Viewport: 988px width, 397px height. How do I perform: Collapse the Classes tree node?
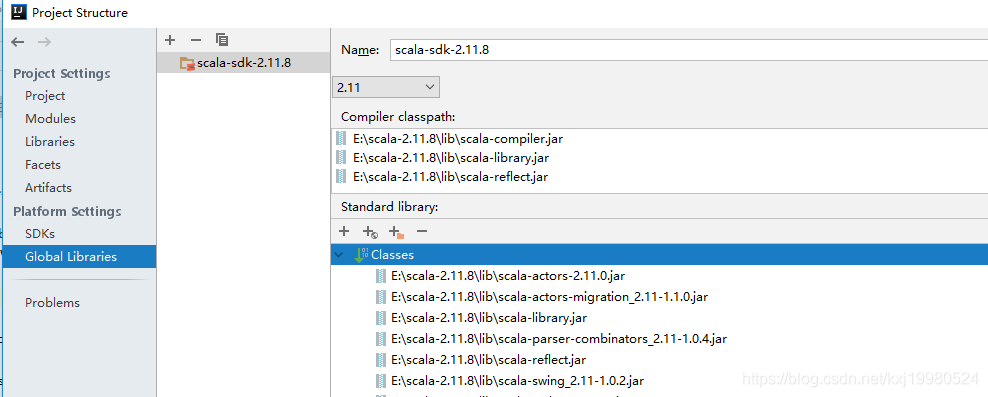point(340,255)
